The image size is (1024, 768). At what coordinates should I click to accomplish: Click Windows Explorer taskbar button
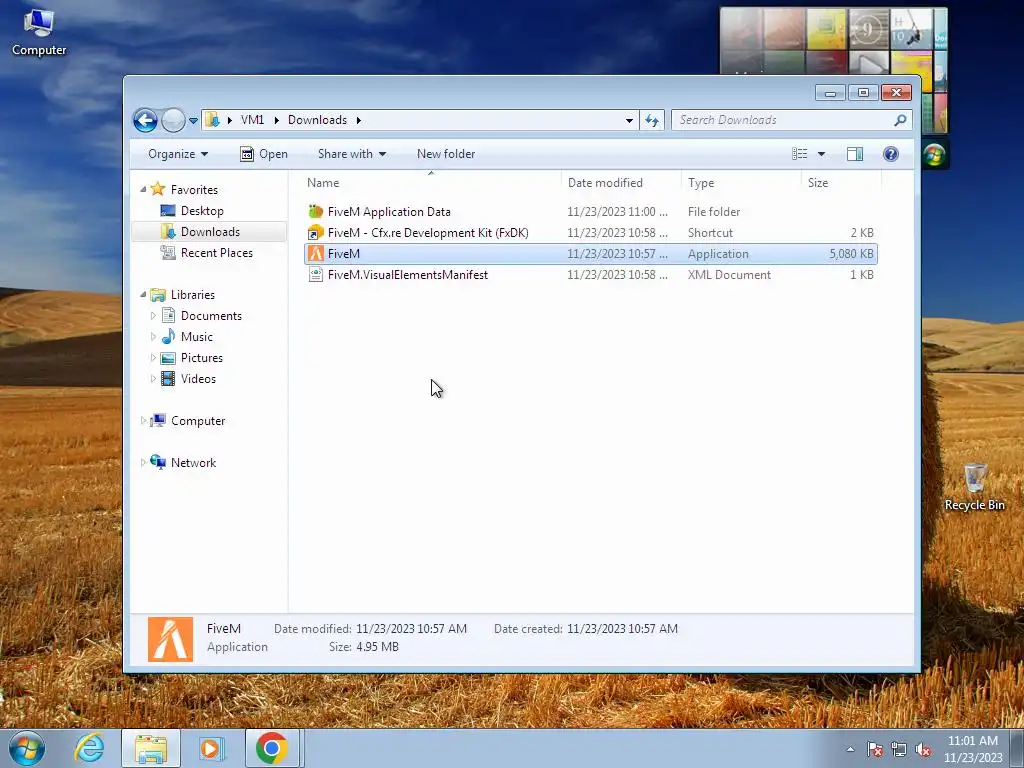tap(151, 748)
